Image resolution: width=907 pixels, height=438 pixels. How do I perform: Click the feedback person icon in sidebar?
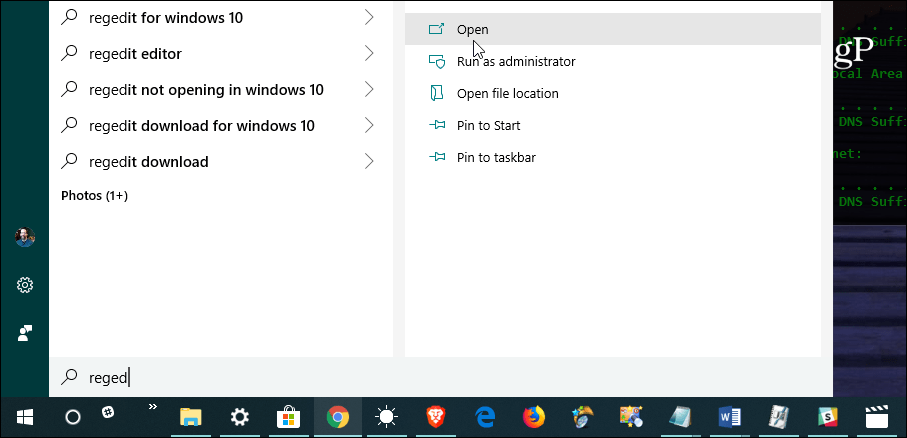click(x=25, y=333)
